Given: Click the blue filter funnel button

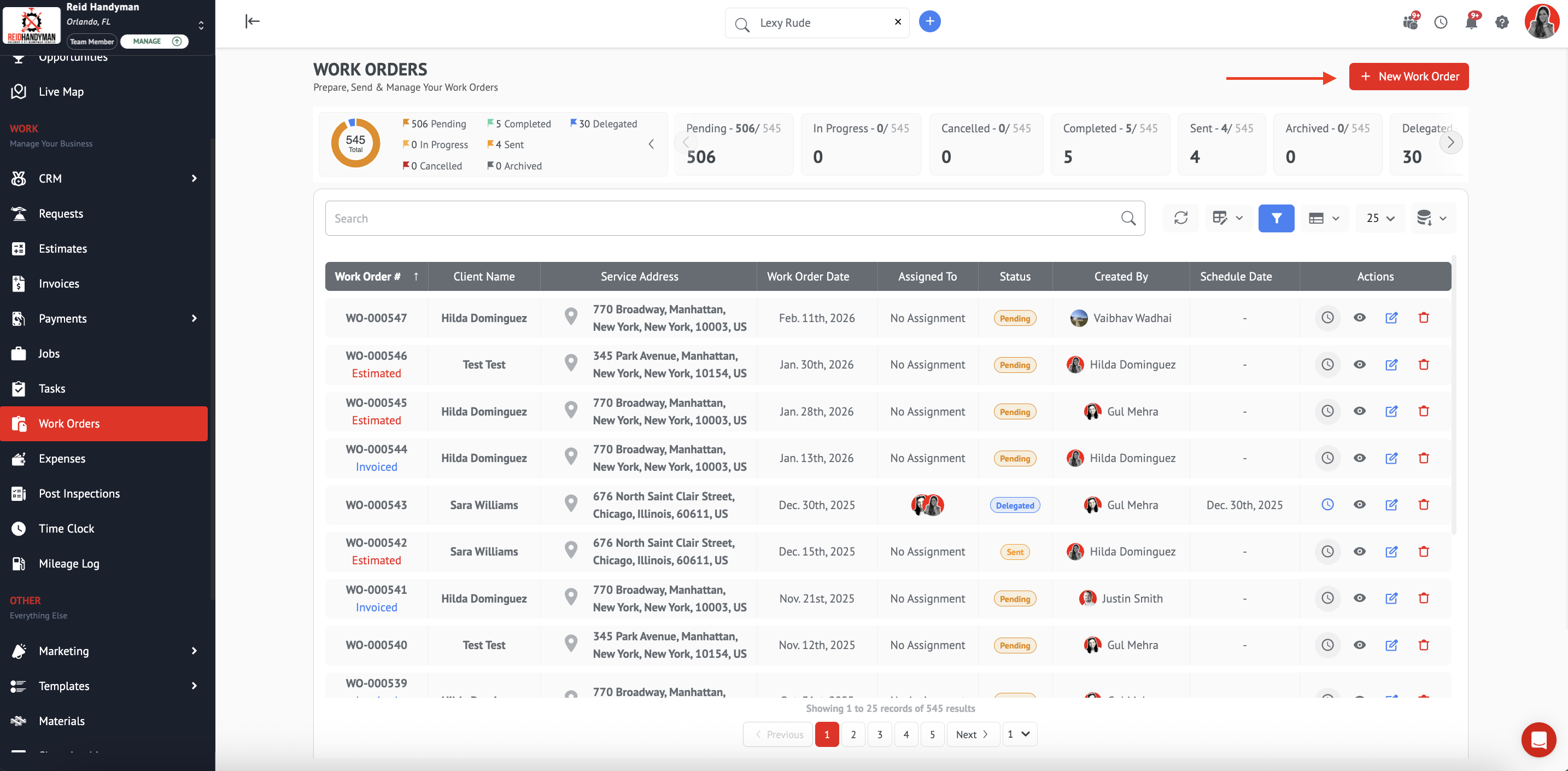Looking at the screenshot, I should pos(1276,218).
